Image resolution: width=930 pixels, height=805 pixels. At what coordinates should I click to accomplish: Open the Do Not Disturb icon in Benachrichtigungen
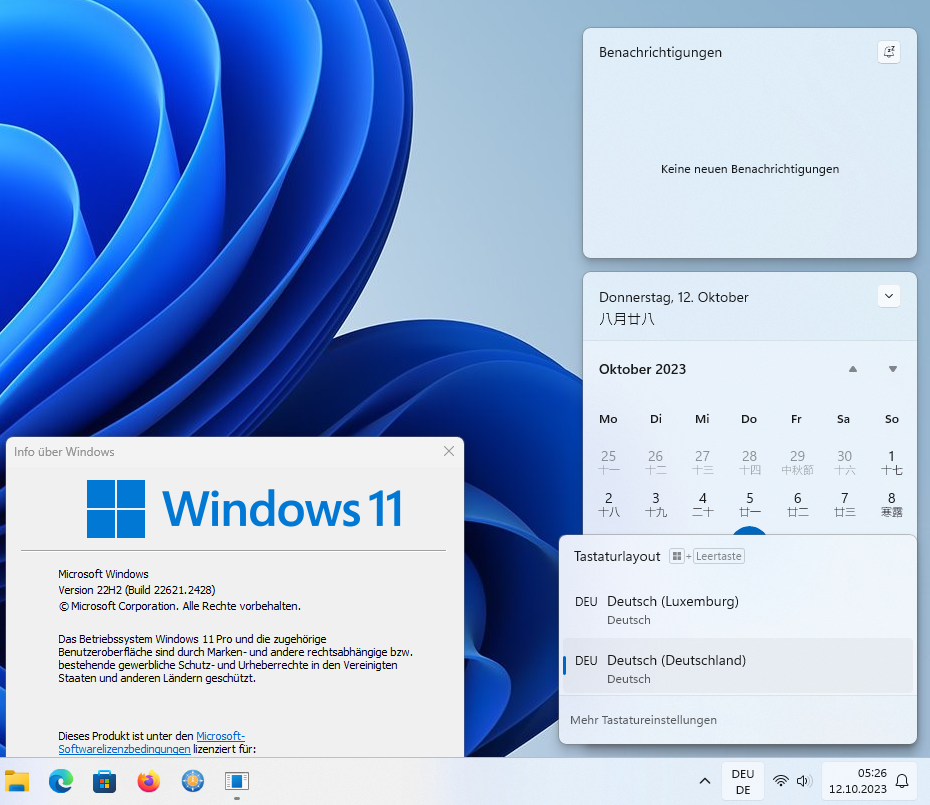(888, 52)
